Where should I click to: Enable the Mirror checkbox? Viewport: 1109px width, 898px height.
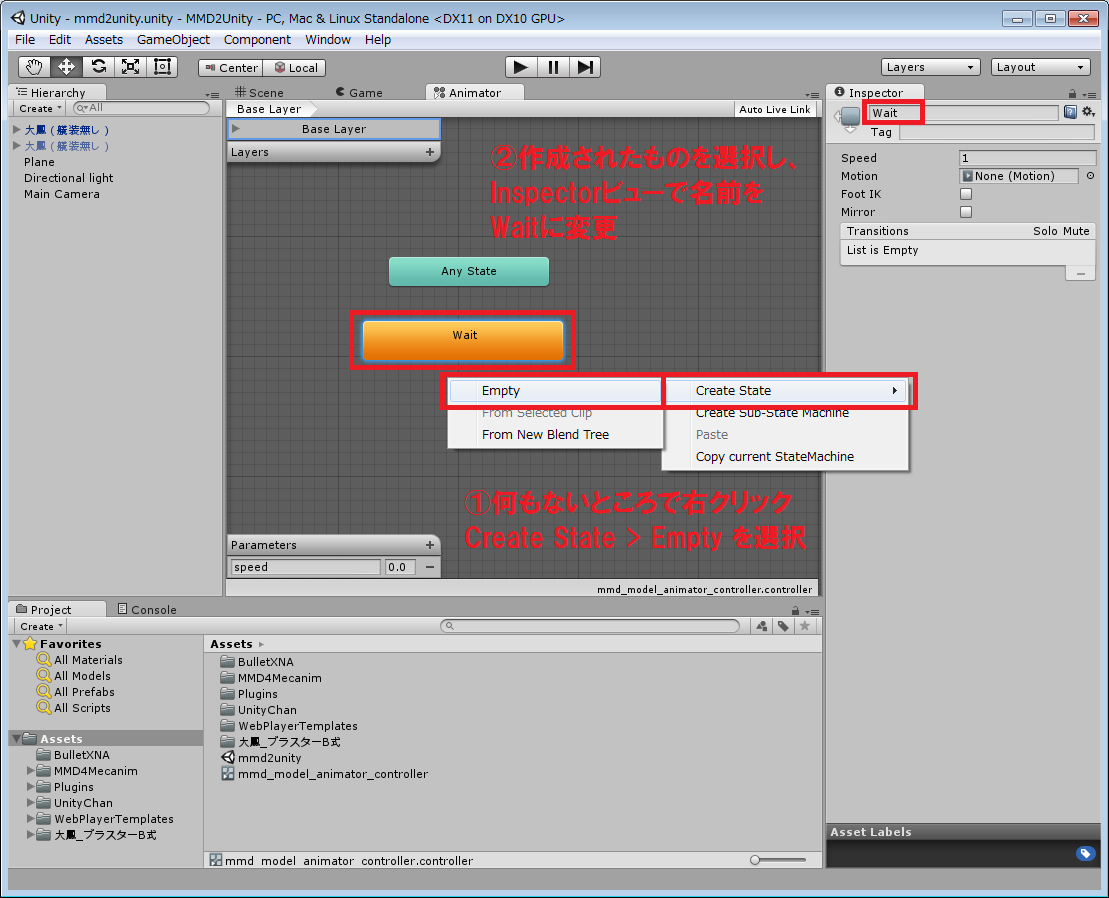pyautogui.click(x=966, y=212)
